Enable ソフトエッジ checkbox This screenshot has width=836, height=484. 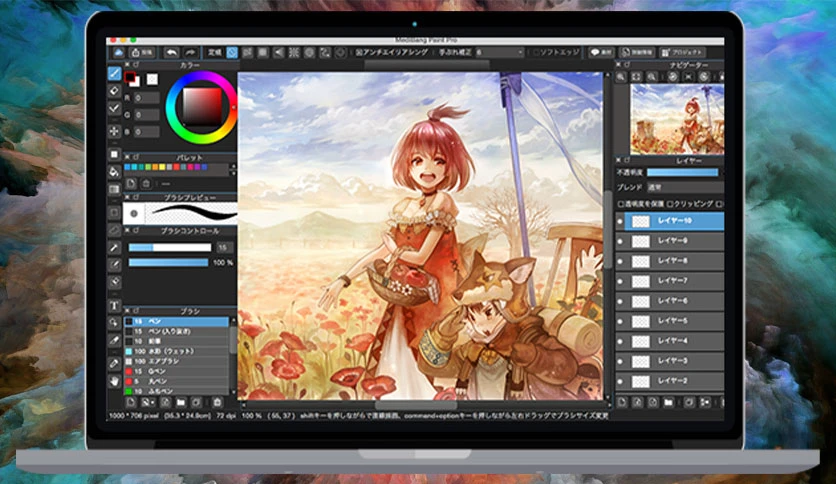tap(536, 52)
